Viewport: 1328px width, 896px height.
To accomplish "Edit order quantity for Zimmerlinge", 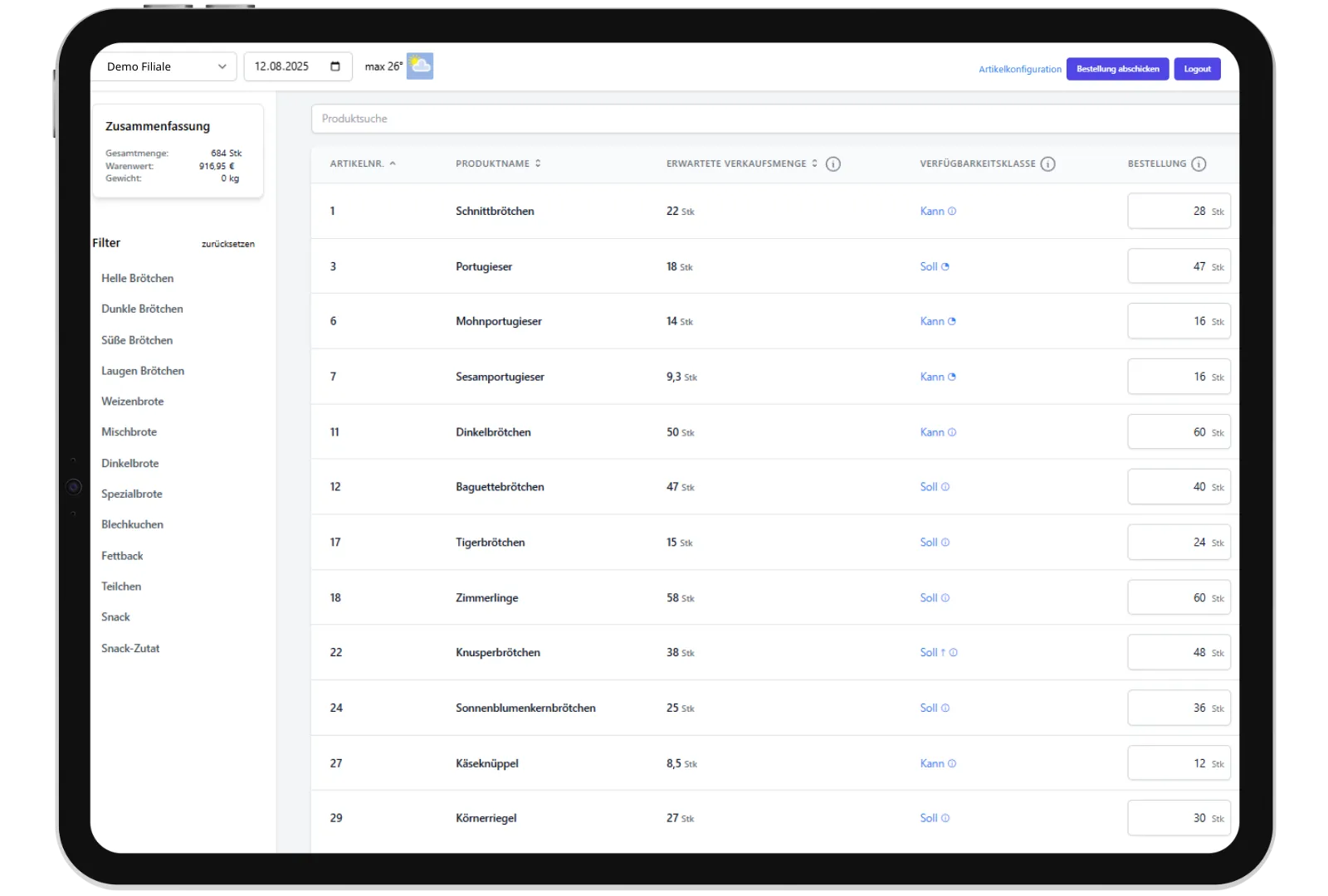I will [1179, 598].
